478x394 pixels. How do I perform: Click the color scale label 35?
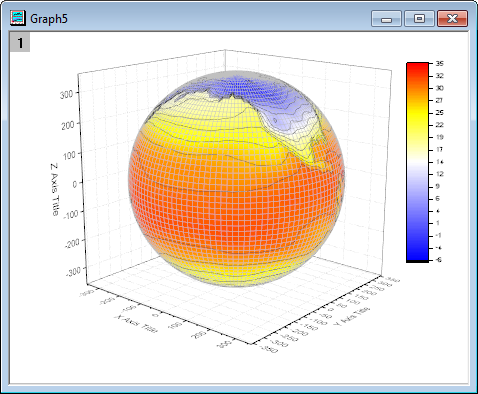[440, 64]
